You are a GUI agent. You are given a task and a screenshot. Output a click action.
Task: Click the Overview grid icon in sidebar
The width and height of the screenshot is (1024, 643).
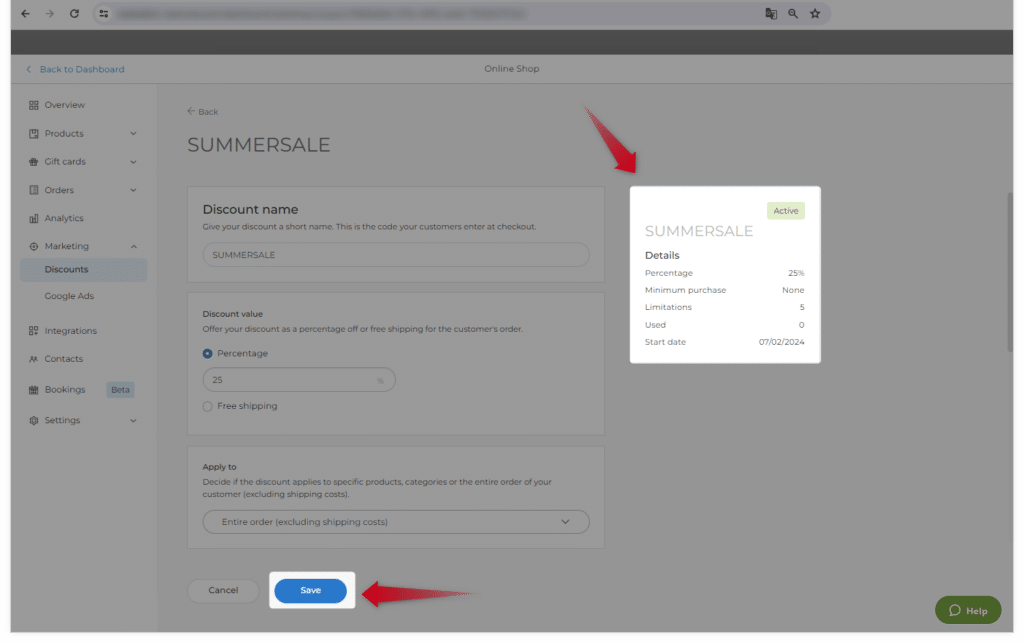pyautogui.click(x=34, y=105)
